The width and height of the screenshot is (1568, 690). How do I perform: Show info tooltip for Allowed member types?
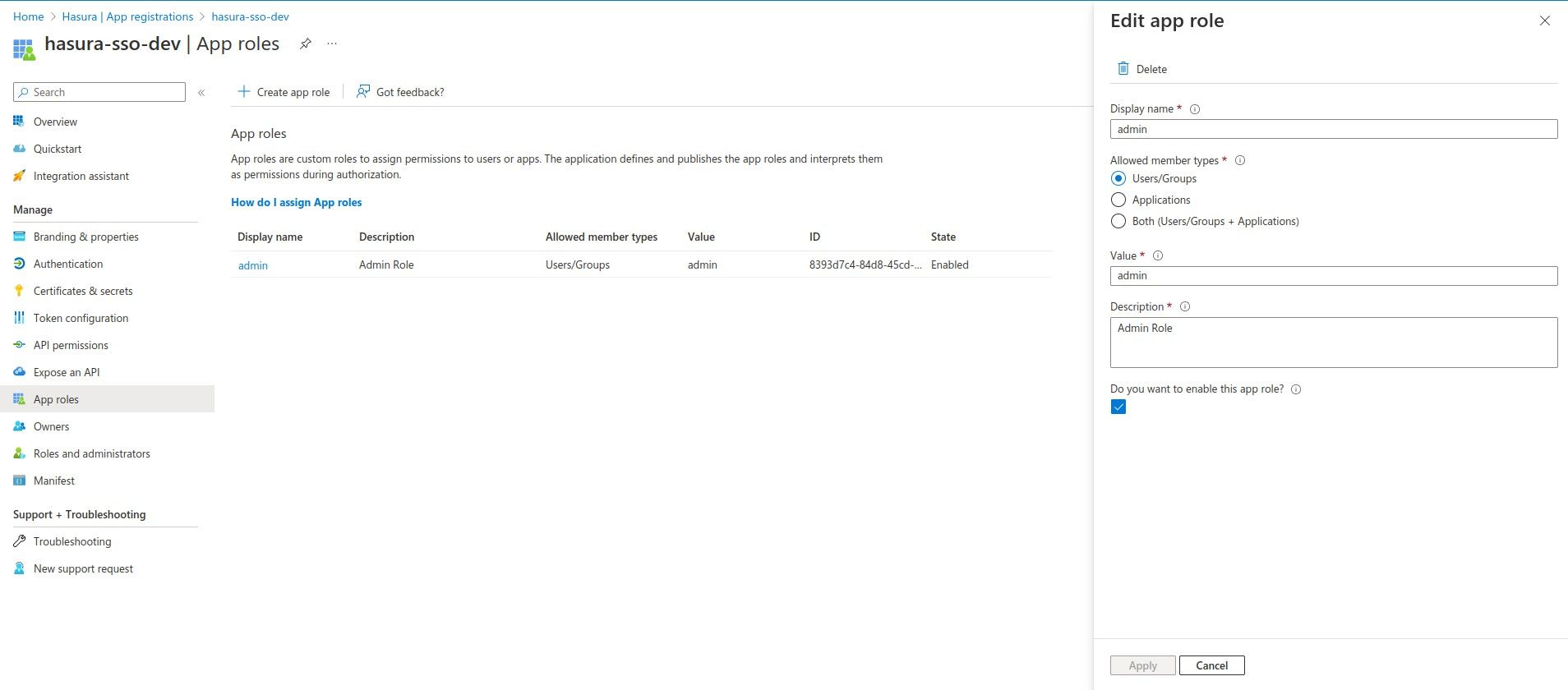1240,161
